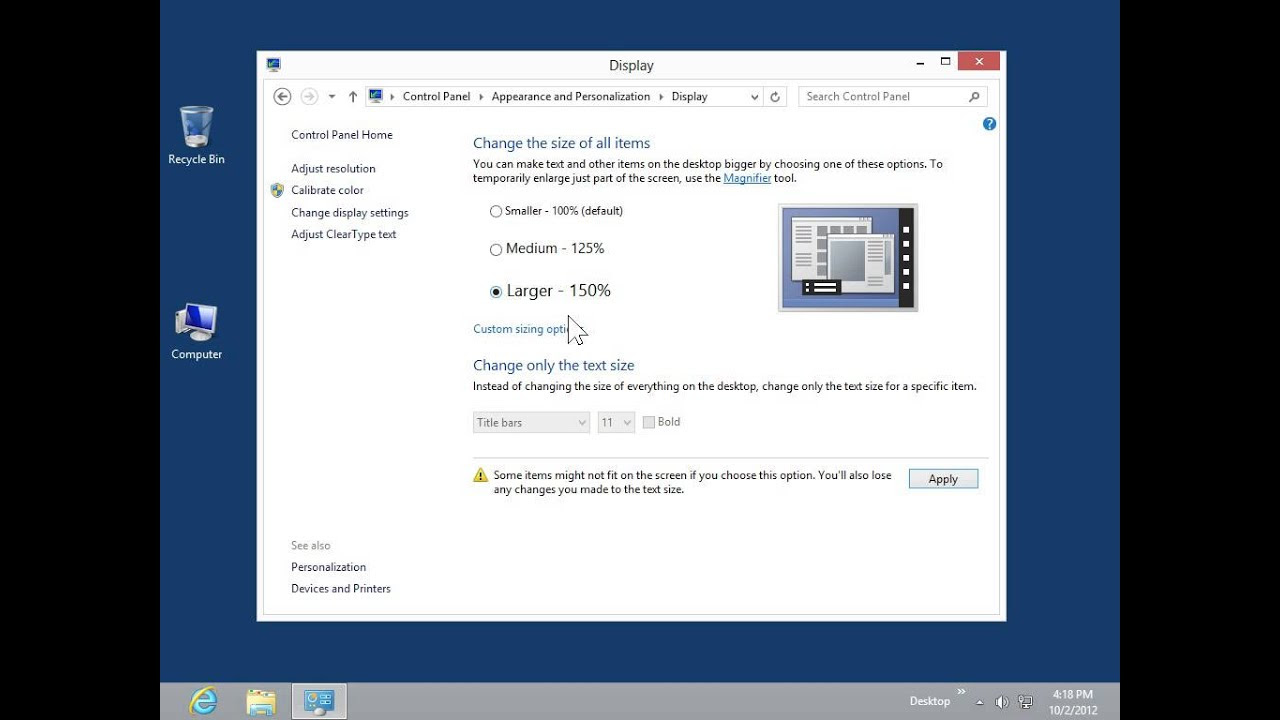The width and height of the screenshot is (1280, 720).
Task: Expand arrow after Control Panel breadcrumb
Action: pyautogui.click(x=481, y=97)
